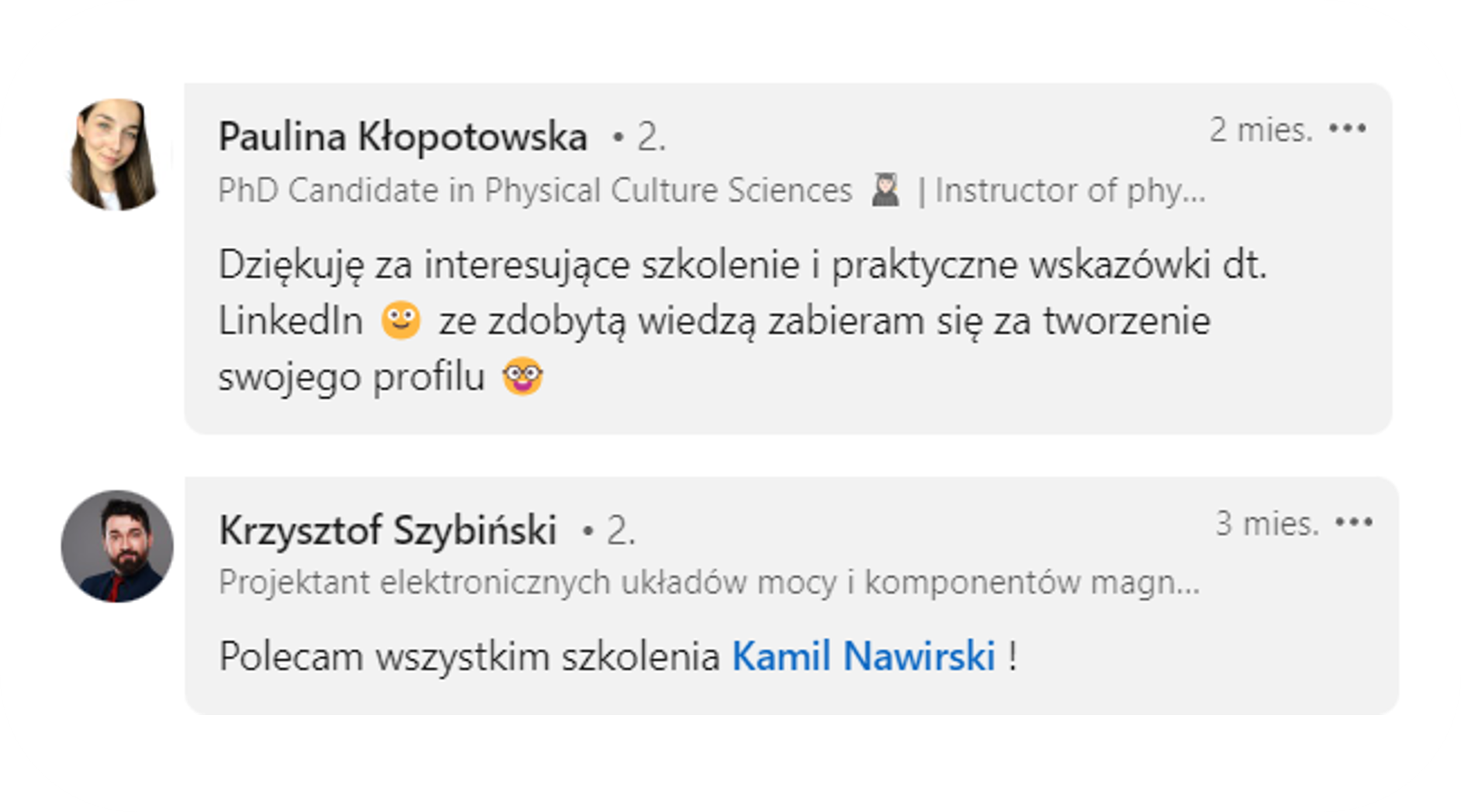Click Krzysztof Szybiński's profile photo
This screenshot has height=812, width=1461.
point(117,546)
